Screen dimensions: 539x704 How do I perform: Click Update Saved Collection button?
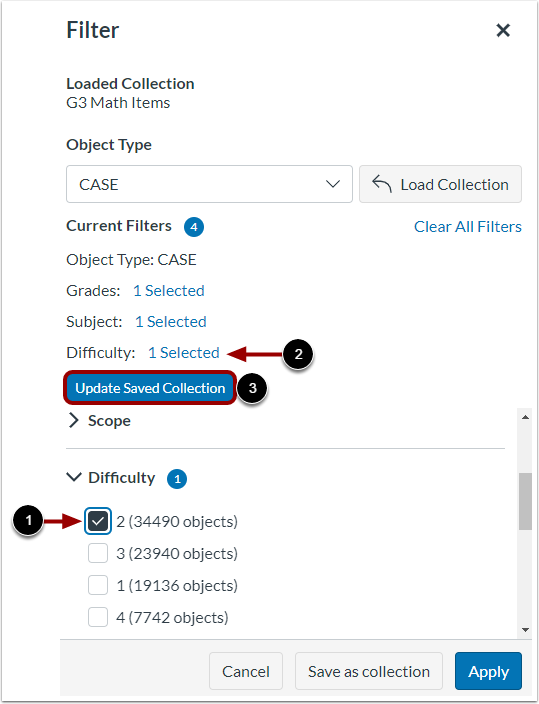pyautogui.click(x=150, y=388)
